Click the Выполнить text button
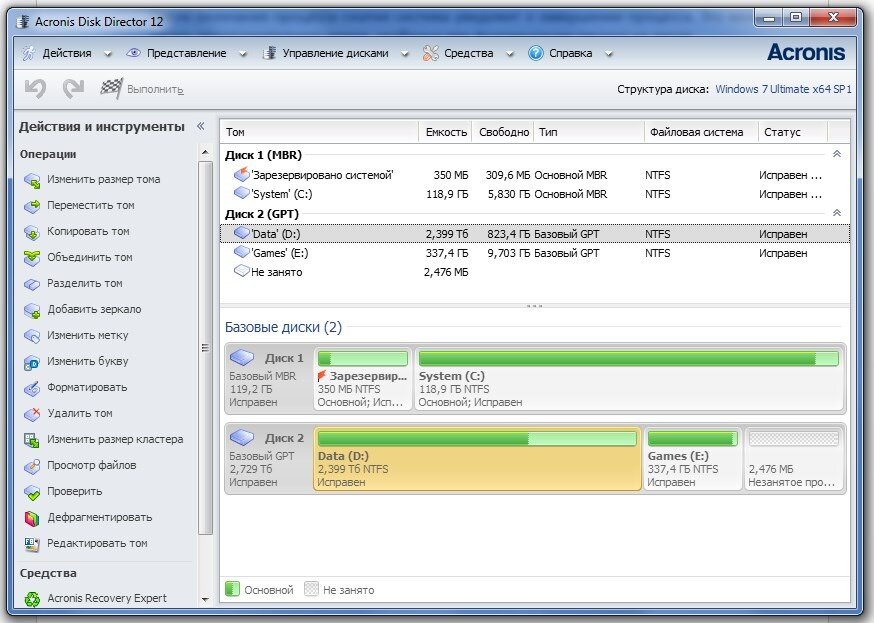This screenshot has width=874, height=623. coord(155,89)
